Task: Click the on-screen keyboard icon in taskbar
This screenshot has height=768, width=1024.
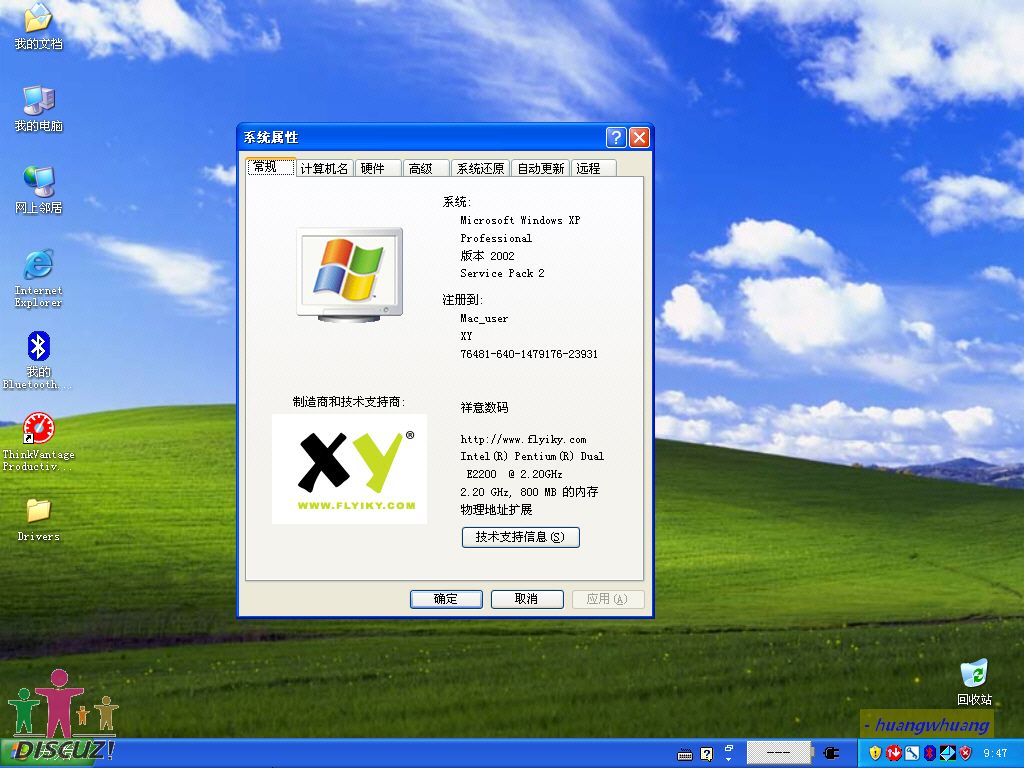Action: tap(684, 755)
